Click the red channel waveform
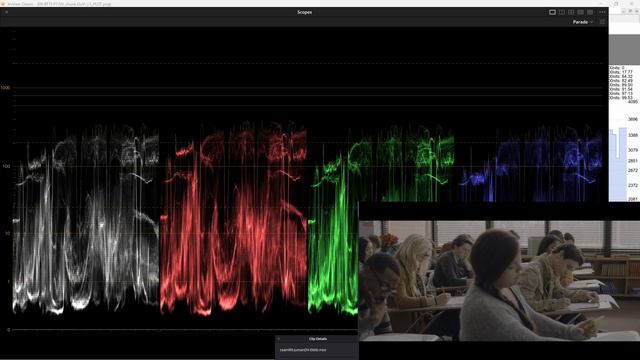The width and height of the screenshot is (640, 360). 233,217
